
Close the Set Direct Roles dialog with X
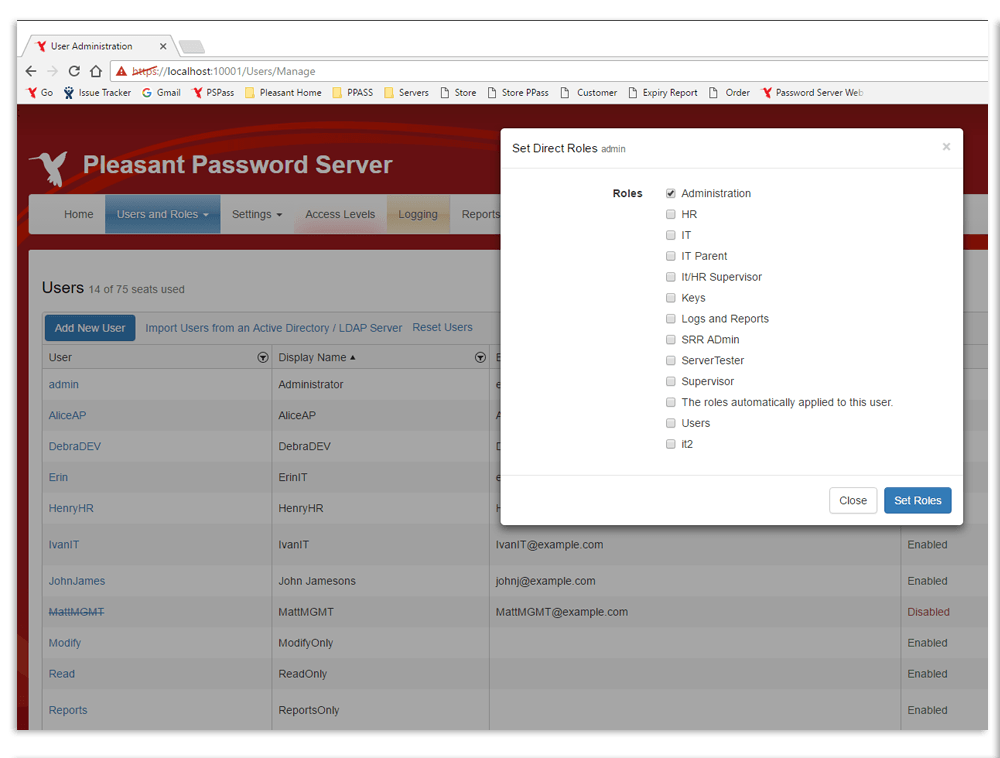pyautogui.click(x=946, y=147)
